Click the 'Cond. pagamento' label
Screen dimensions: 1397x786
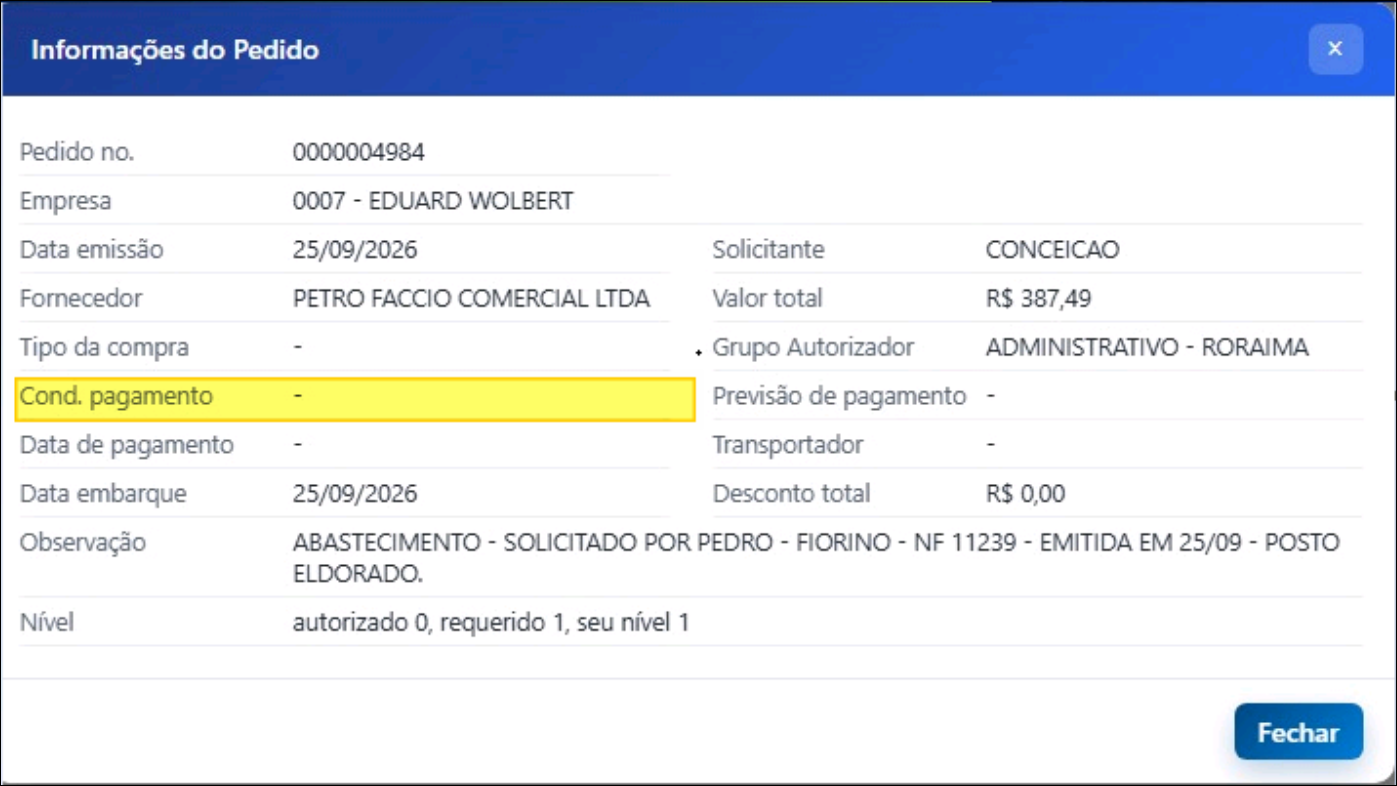(x=116, y=397)
